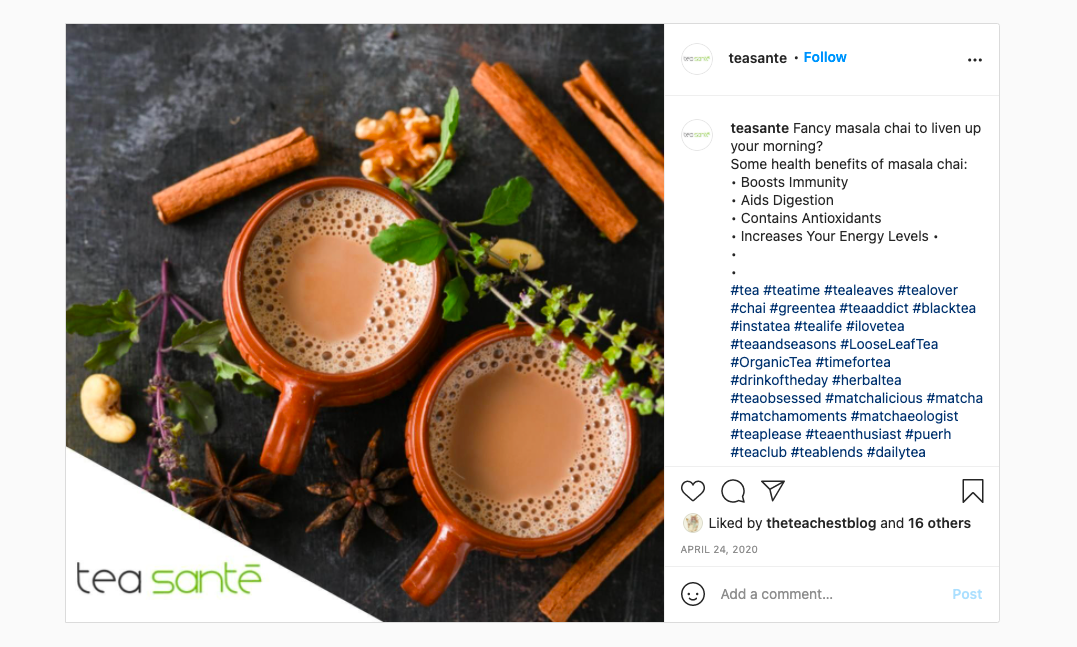Viewport: 1077px width, 647px height.
Task: Save post with bookmark icon
Action: click(x=973, y=491)
